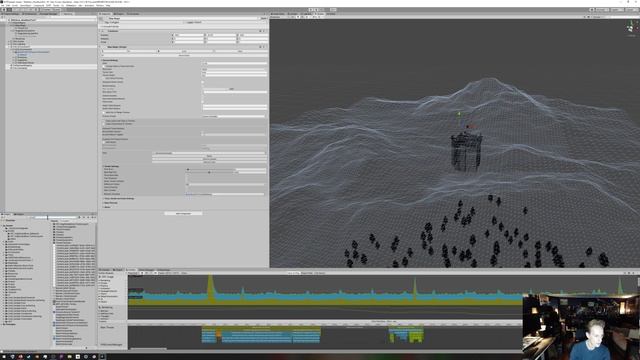This screenshot has height=360, width=640.
Task: Open the Add Profiler dropdown
Action: 107,273
